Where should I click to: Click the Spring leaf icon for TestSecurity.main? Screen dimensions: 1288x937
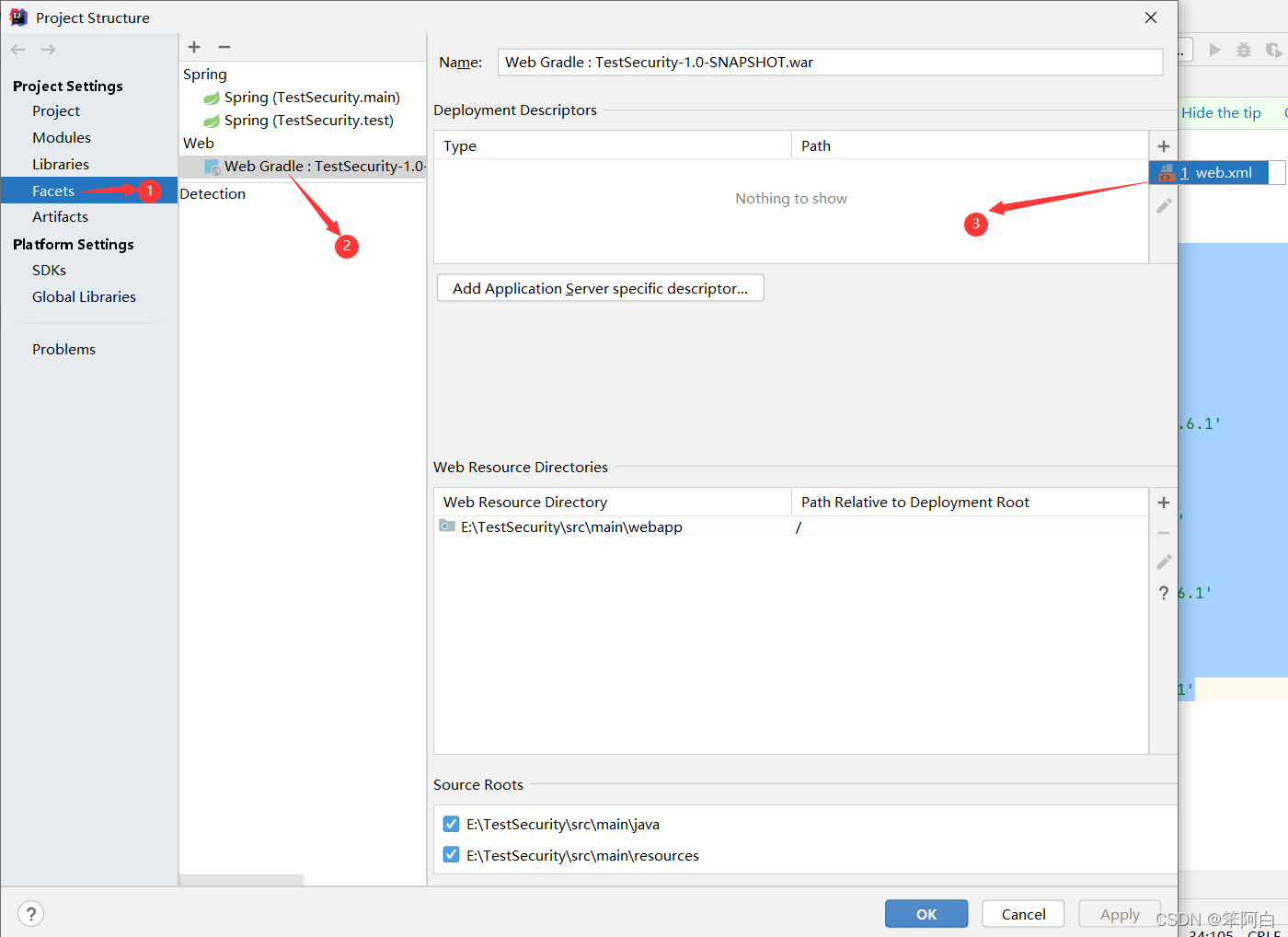click(x=212, y=98)
